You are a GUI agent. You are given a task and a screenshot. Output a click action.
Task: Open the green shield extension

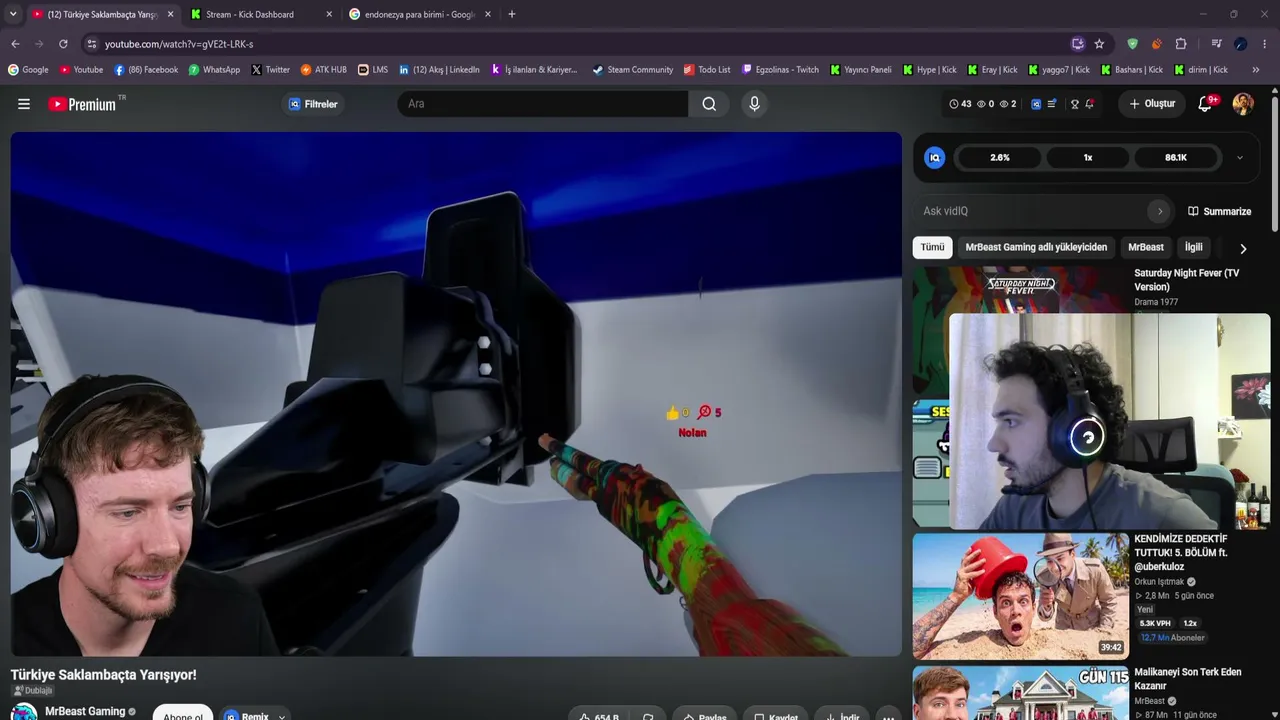(x=1132, y=44)
